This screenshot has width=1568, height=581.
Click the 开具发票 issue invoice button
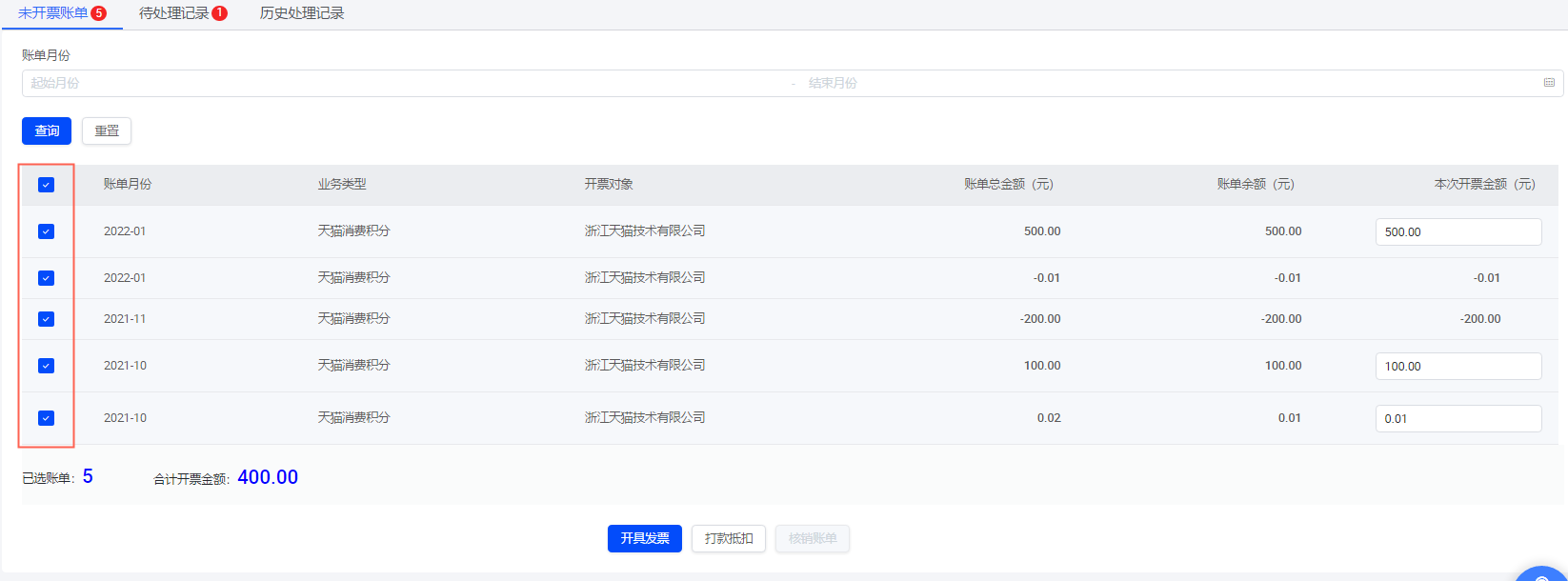pyautogui.click(x=645, y=538)
